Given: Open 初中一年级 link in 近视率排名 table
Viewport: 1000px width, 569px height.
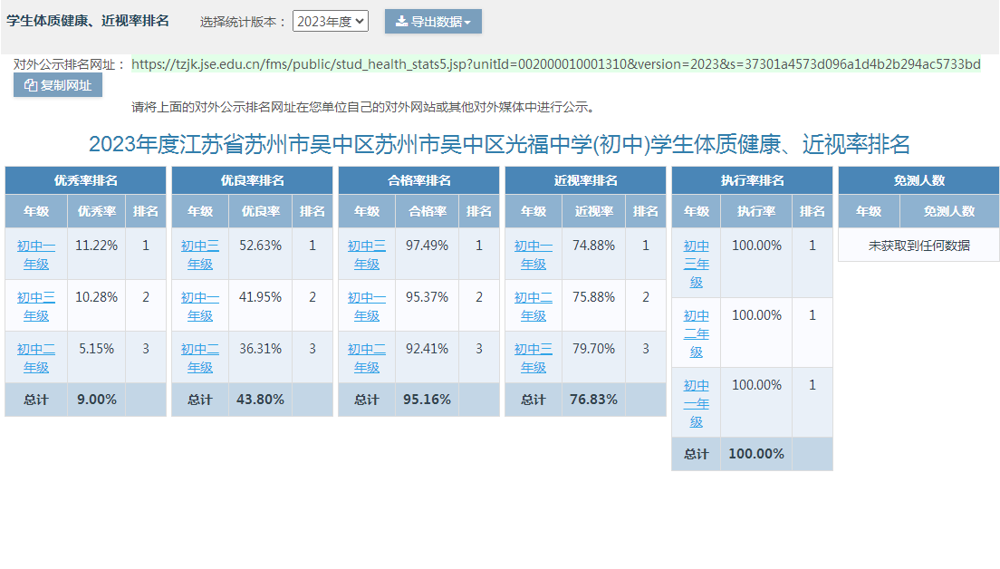Looking at the screenshot, I should [533, 255].
